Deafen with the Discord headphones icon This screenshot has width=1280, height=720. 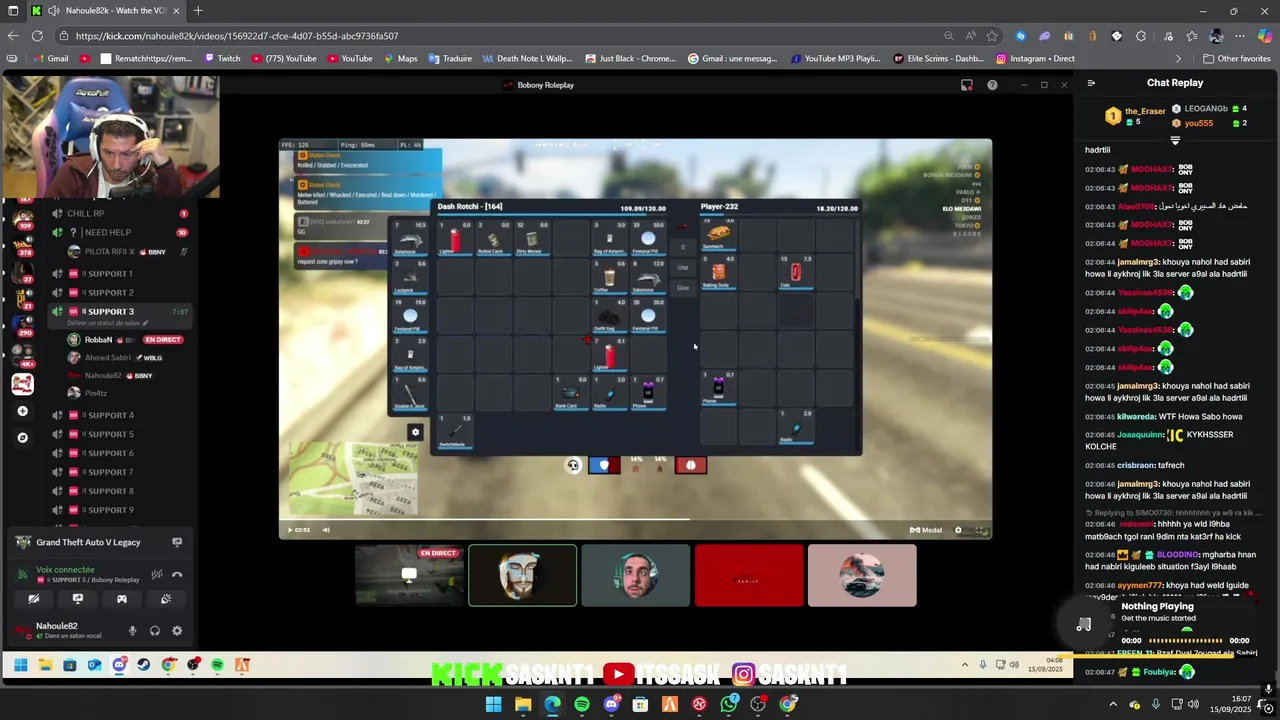(155, 631)
